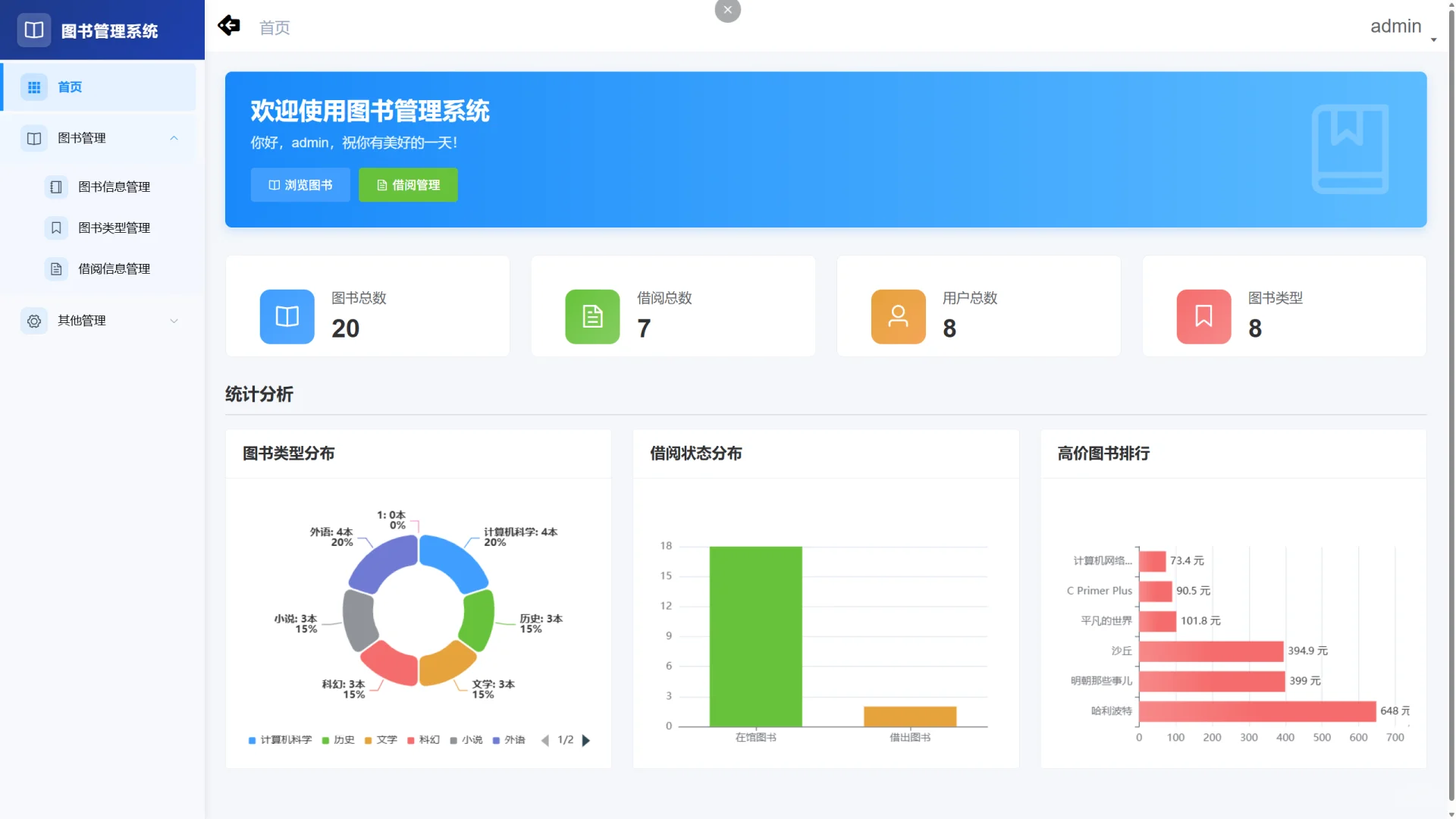Open the 借阅信息管理 menu item
1456x819 pixels.
(114, 268)
